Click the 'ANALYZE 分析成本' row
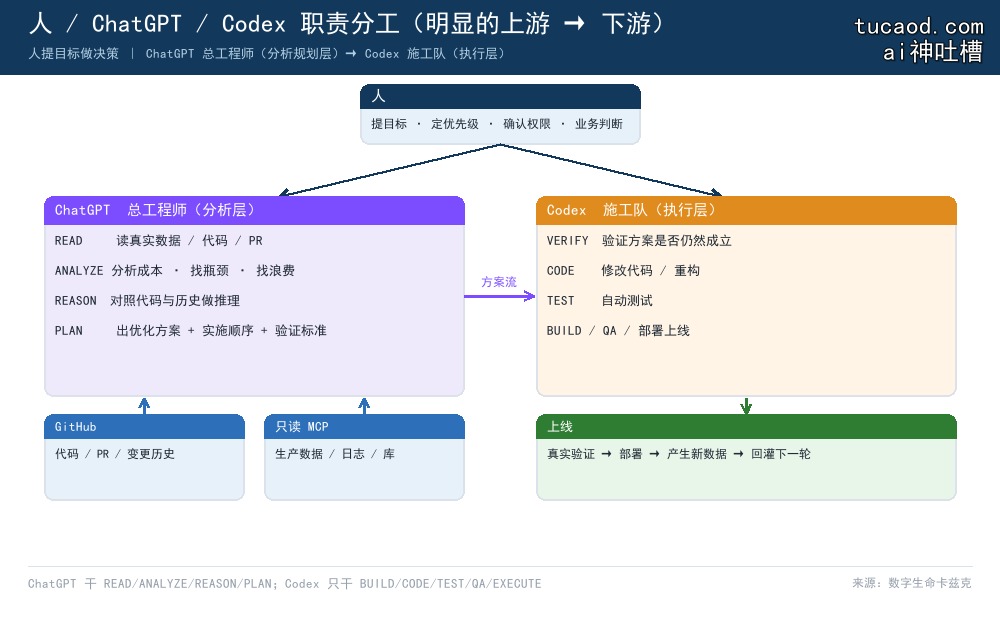Screen dimensions: 1000x625 [174, 270]
